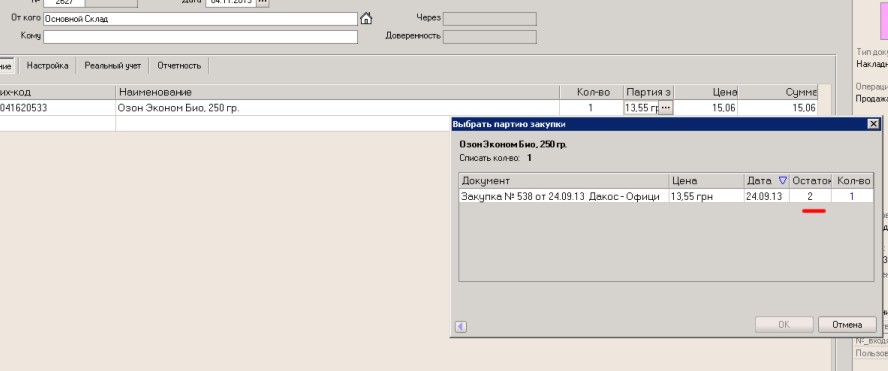Image resolution: width=888 pixels, height=371 pixels.
Task: Sort by Наименование column header
Action: (x=338, y=92)
